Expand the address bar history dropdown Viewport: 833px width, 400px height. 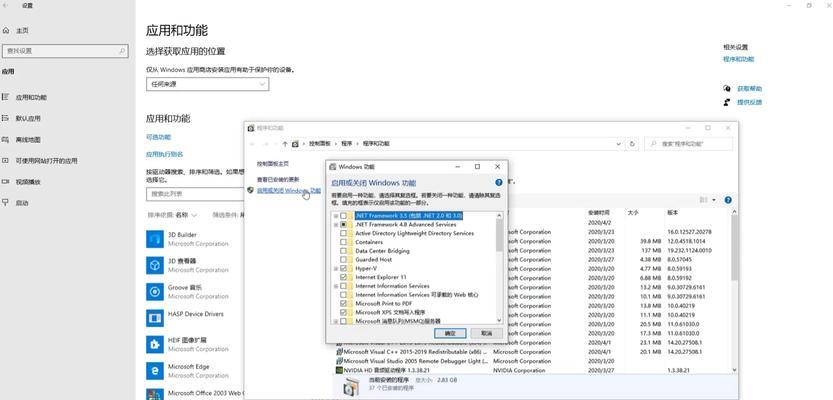(x=618, y=144)
